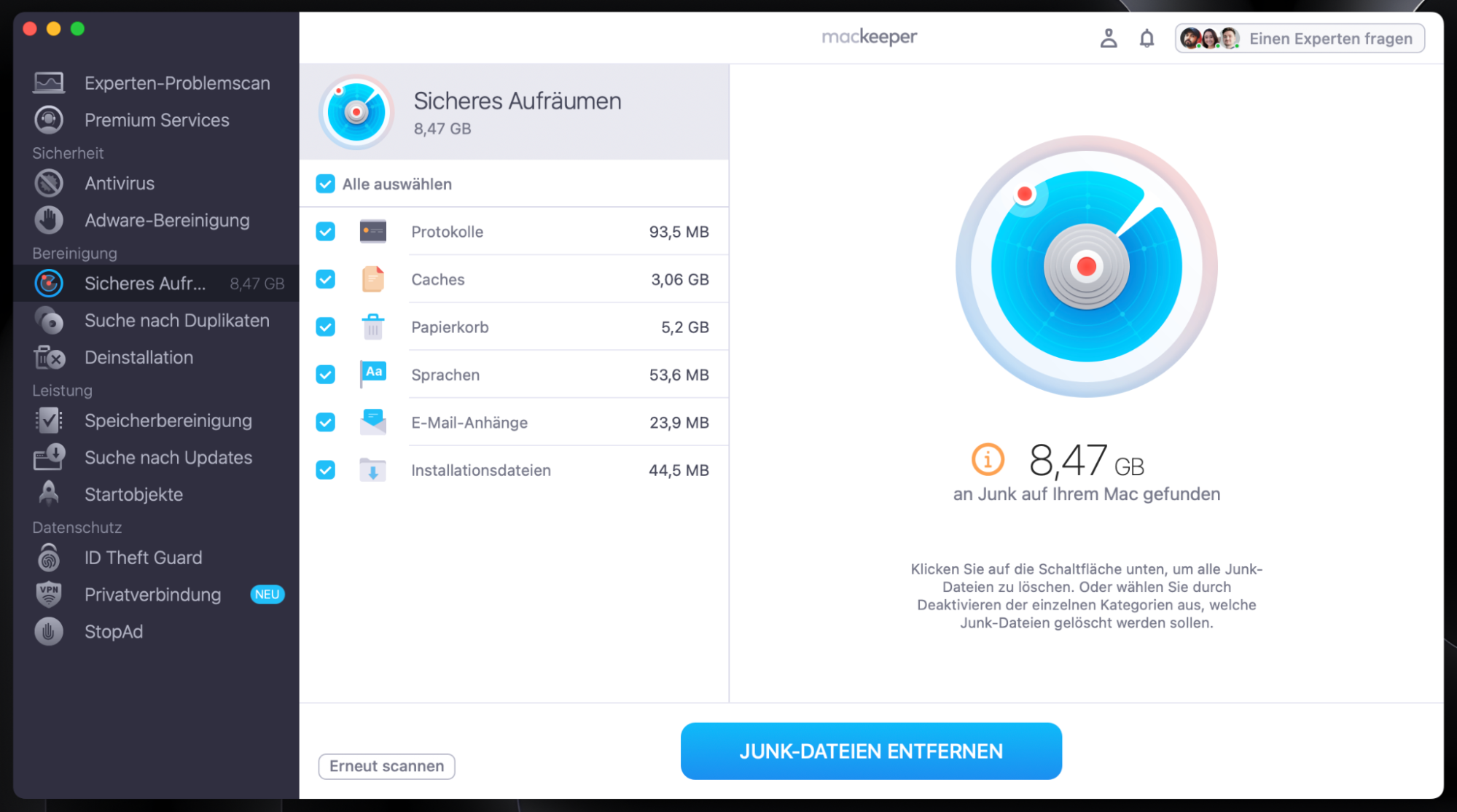Open Experten-Problemscan

tap(176, 82)
